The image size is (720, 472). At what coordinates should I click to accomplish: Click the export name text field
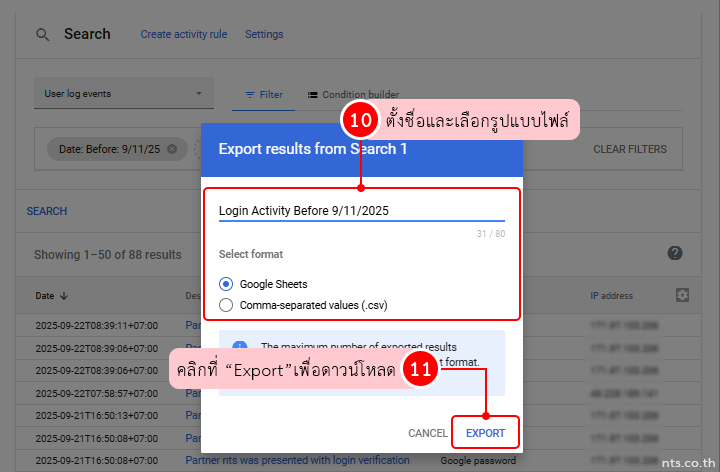[x=361, y=210]
